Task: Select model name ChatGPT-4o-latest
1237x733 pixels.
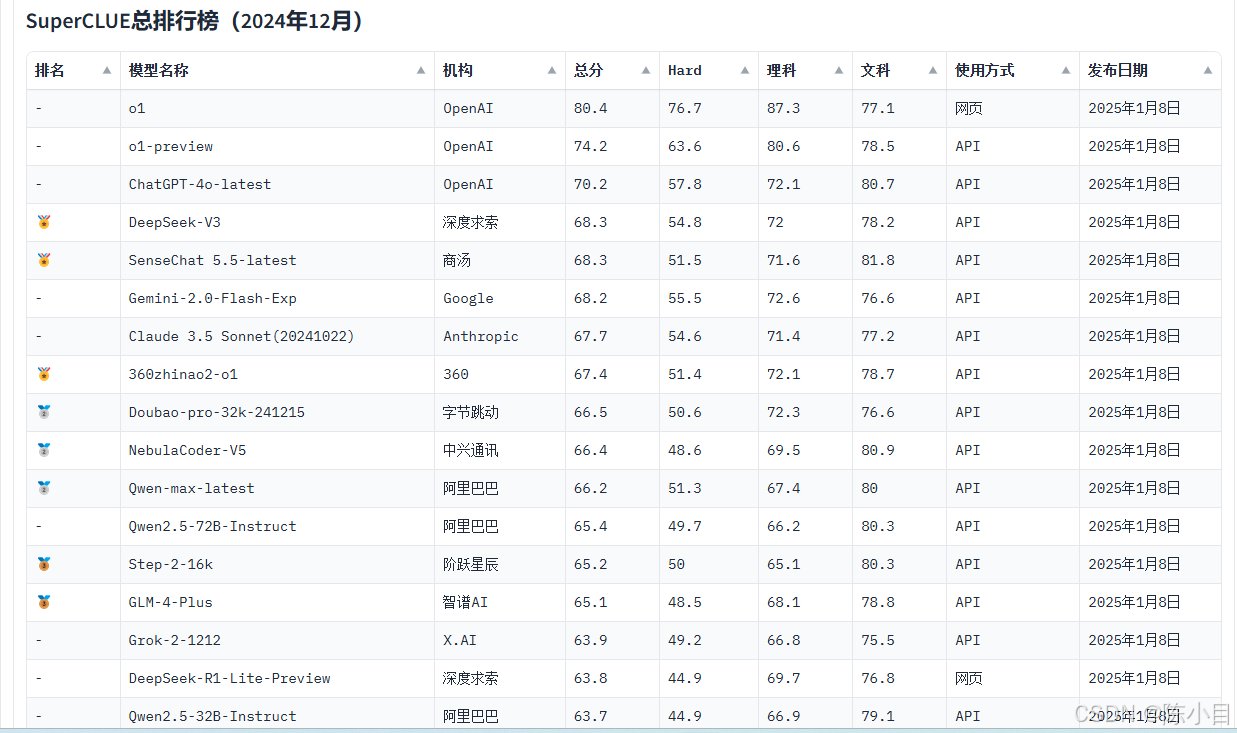Action: (x=200, y=184)
